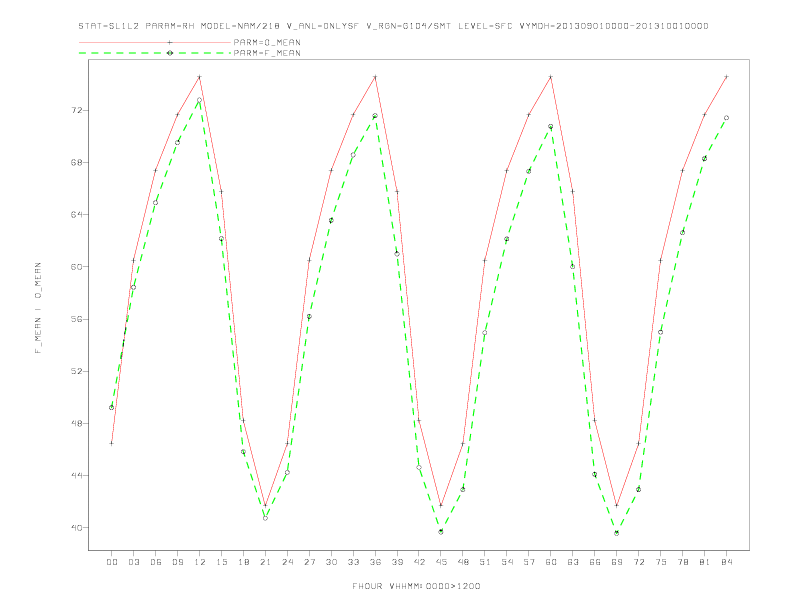Click x-axis tick label 36
Image resolution: width=792 pixels, height=612 pixels.
point(375,562)
